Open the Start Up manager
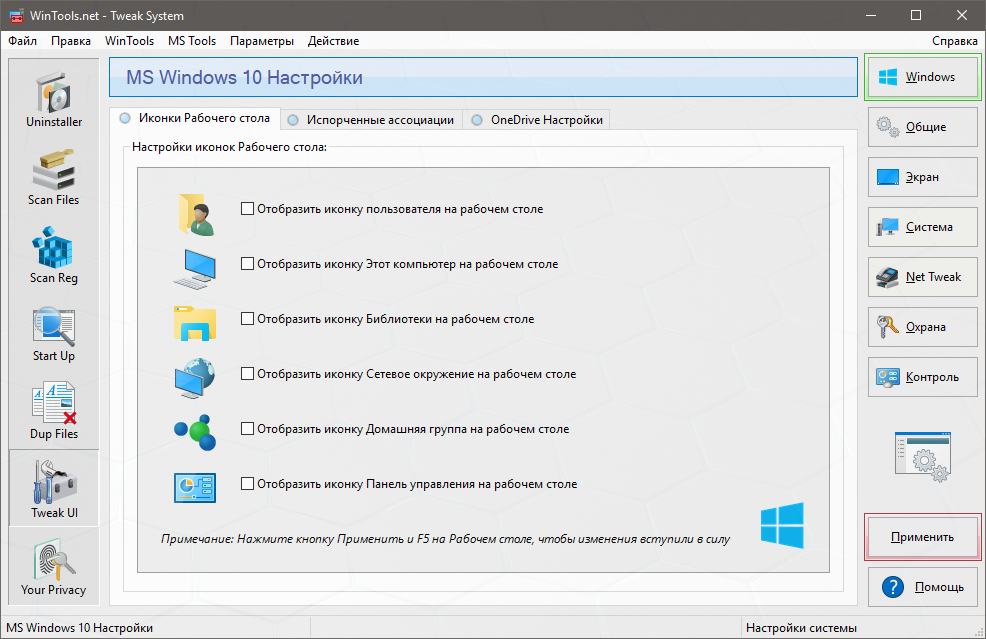This screenshot has height=639, width=986. coord(54,333)
